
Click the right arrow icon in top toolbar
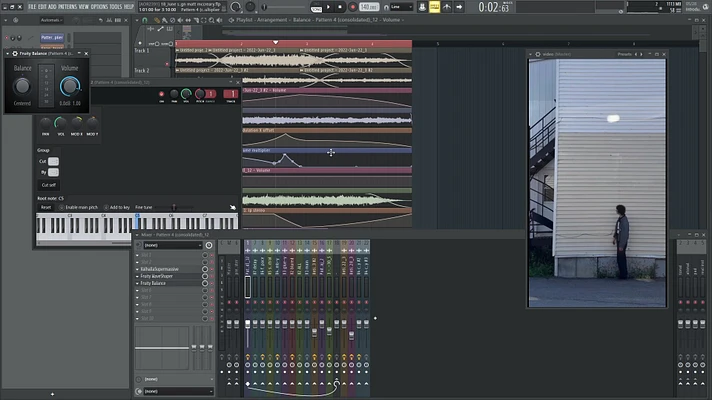(459, 7)
